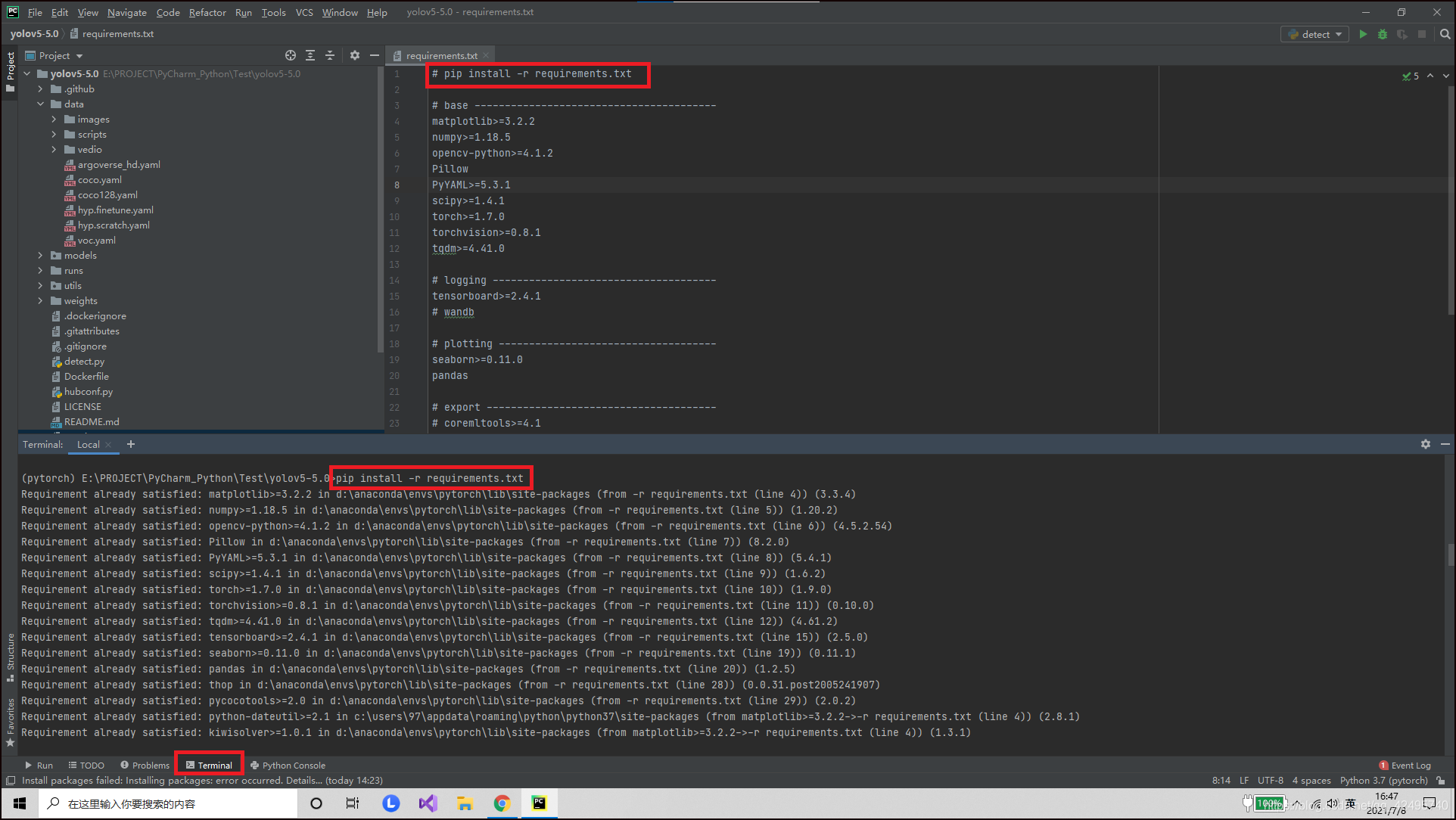Screen dimensions: 1456x820
Task: Open terminal panel settings gear
Action: (x=1426, y=444)
